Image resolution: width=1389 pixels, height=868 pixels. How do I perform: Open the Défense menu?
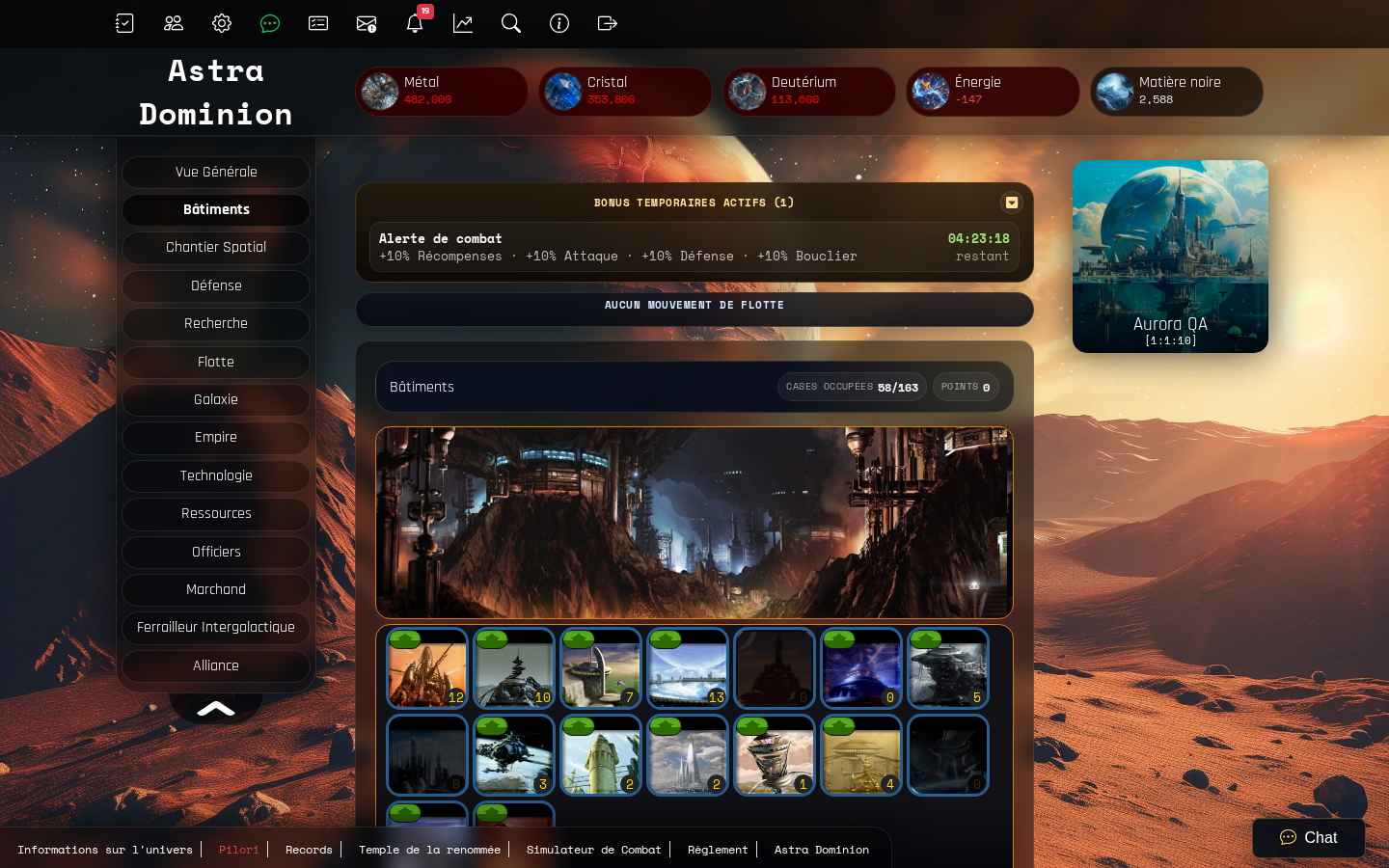tap(216, 286)
